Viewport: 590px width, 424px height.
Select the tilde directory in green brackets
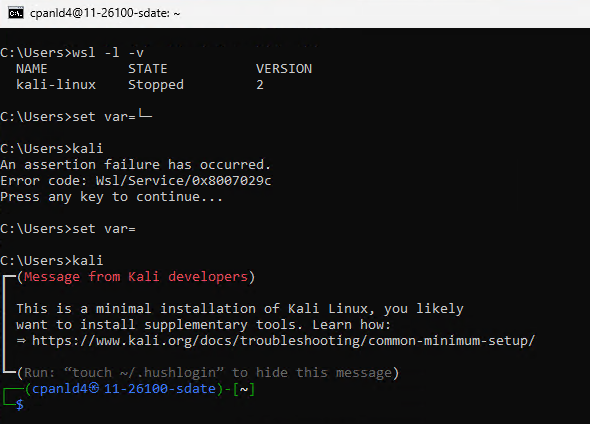244,389
